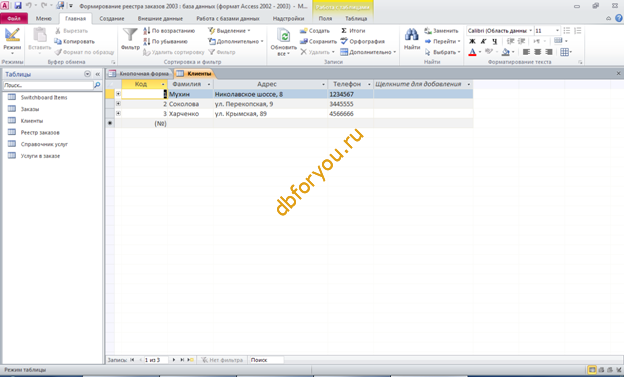This screenshot has width=624, height=377.
Task: Open Switchboard Items table
Action: [43, 97]
